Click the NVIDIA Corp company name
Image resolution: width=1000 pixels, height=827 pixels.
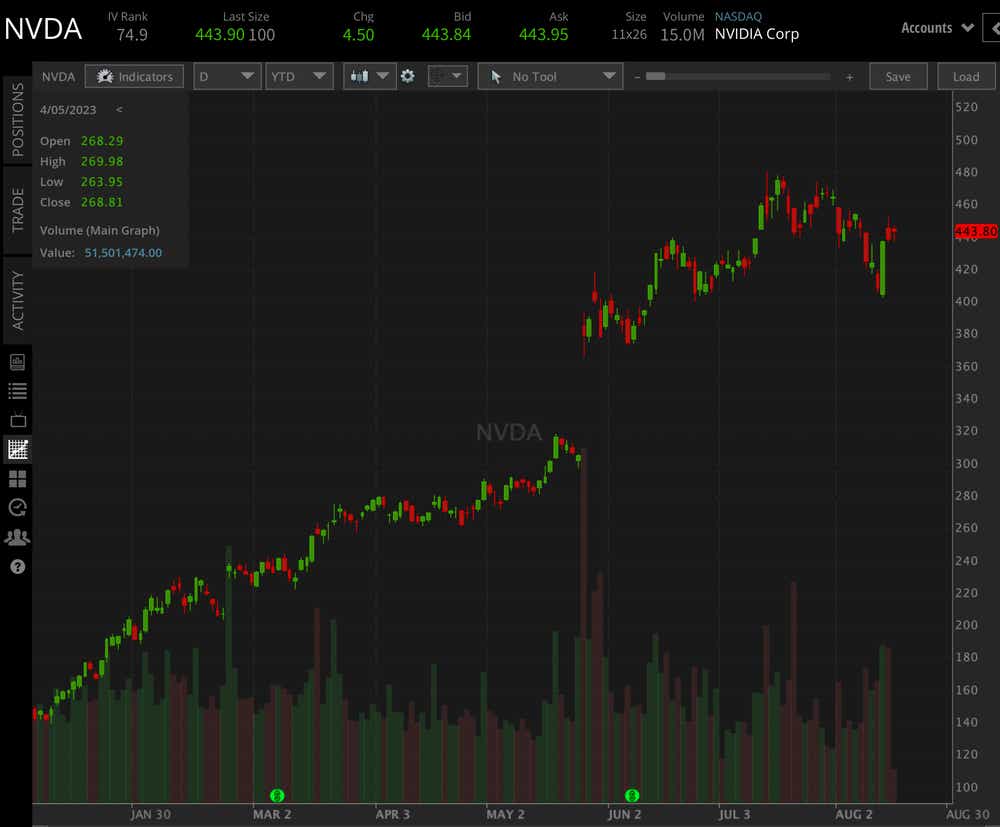756,34
